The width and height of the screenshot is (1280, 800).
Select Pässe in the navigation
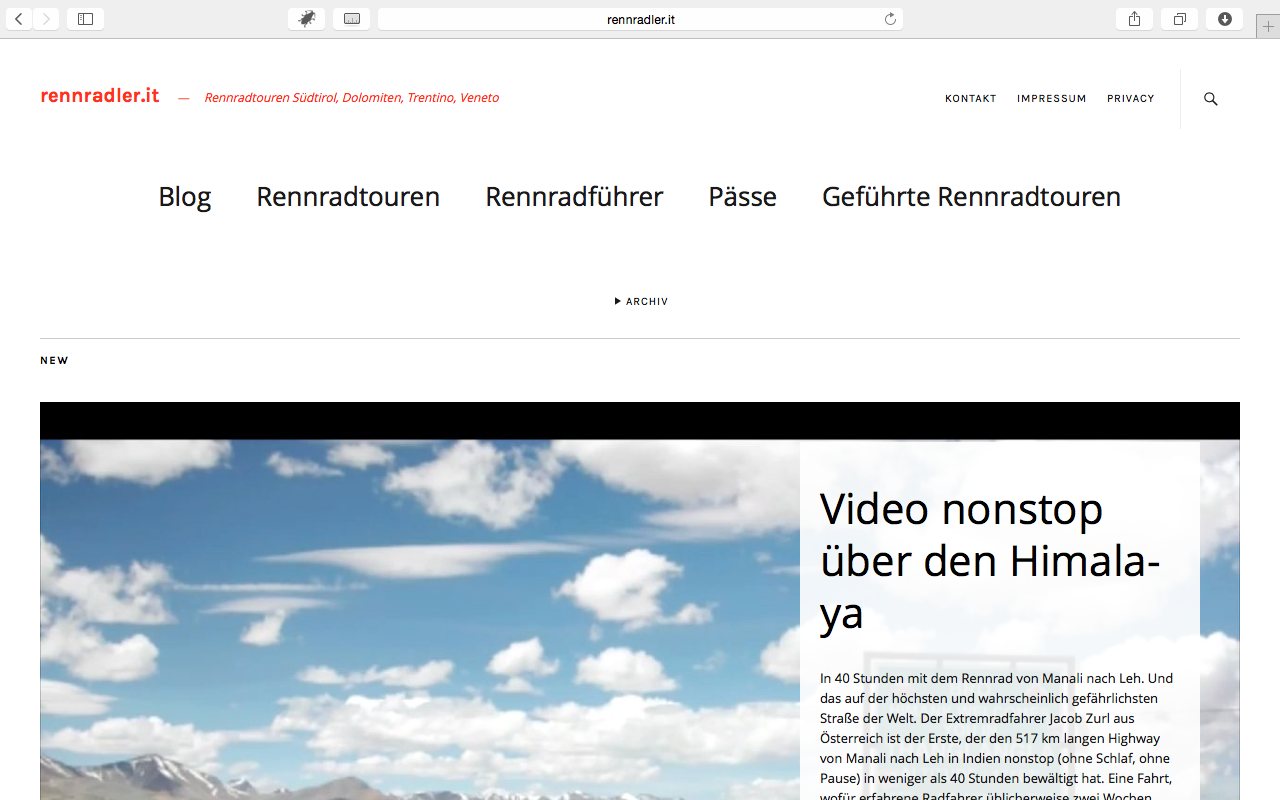tap(742, 197)
